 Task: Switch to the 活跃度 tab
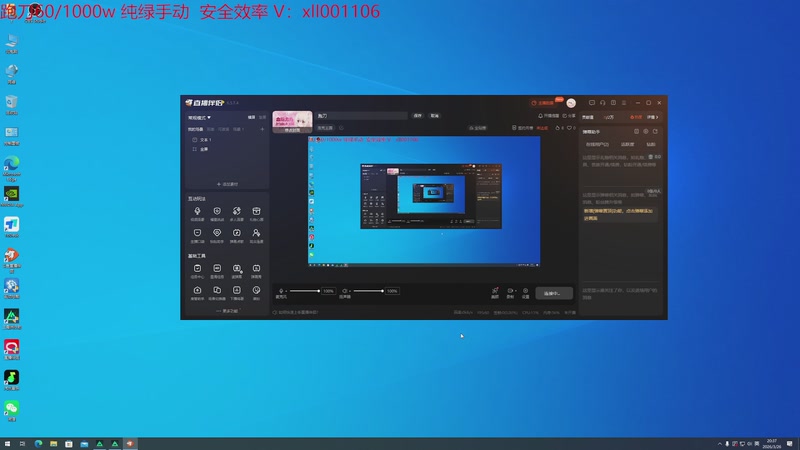[628, 144]
